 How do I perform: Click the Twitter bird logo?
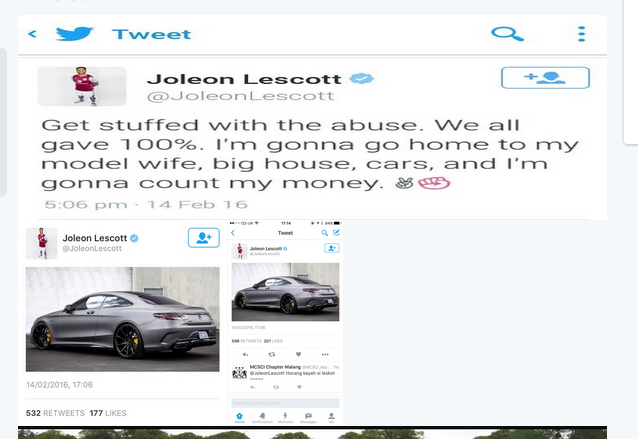(74, 33)
